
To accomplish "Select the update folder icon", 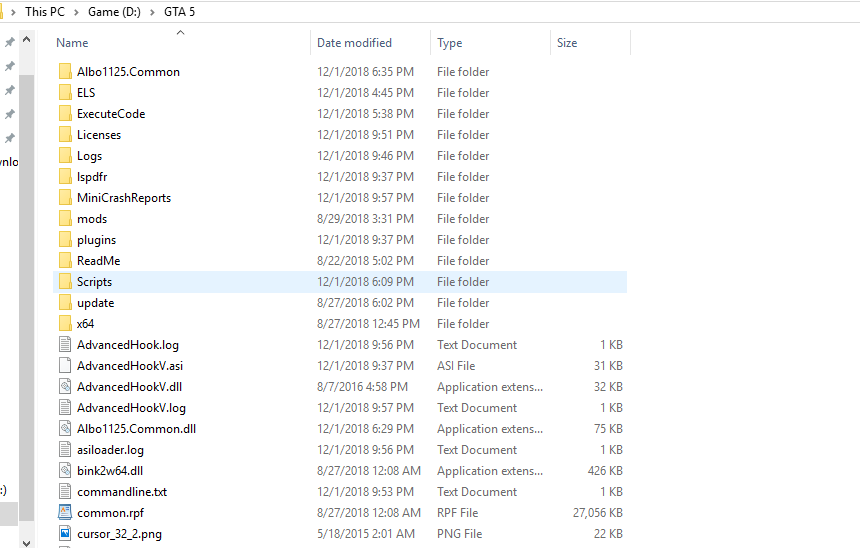I will [65, 302].
